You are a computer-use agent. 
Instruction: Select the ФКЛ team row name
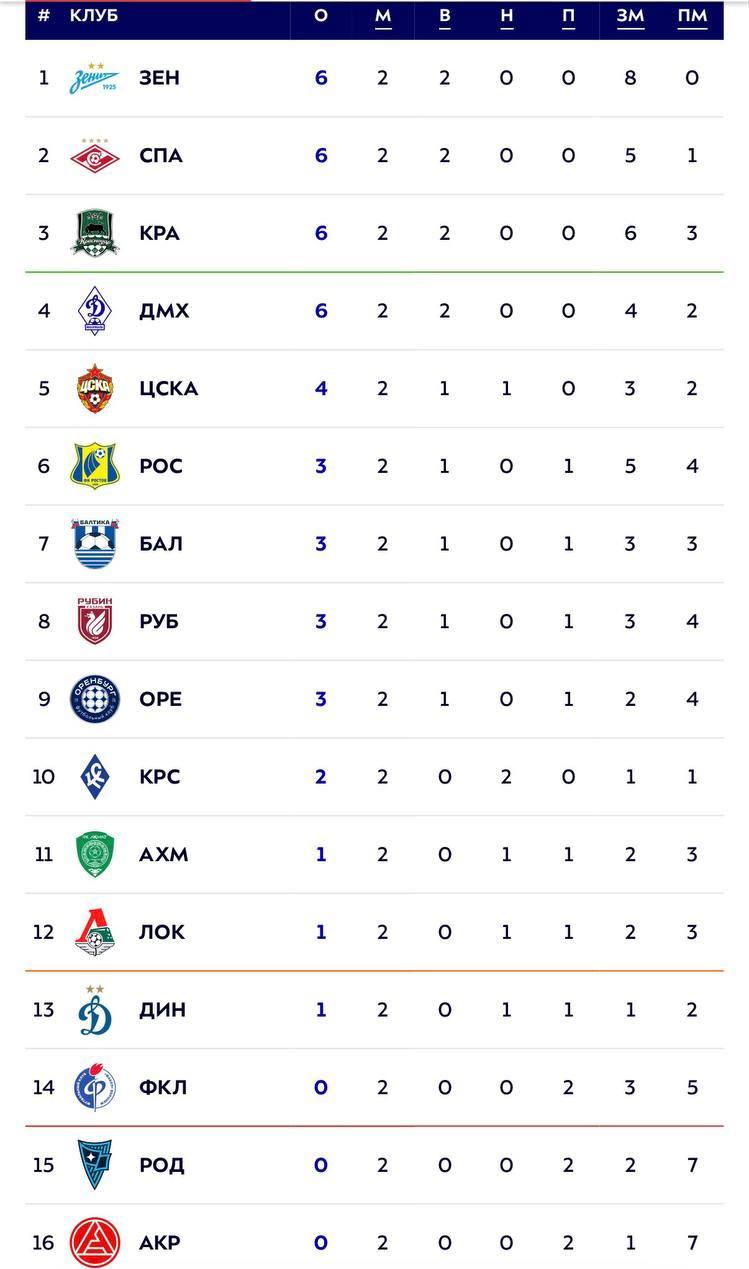pyautogui.click(x=163, y=1087)
